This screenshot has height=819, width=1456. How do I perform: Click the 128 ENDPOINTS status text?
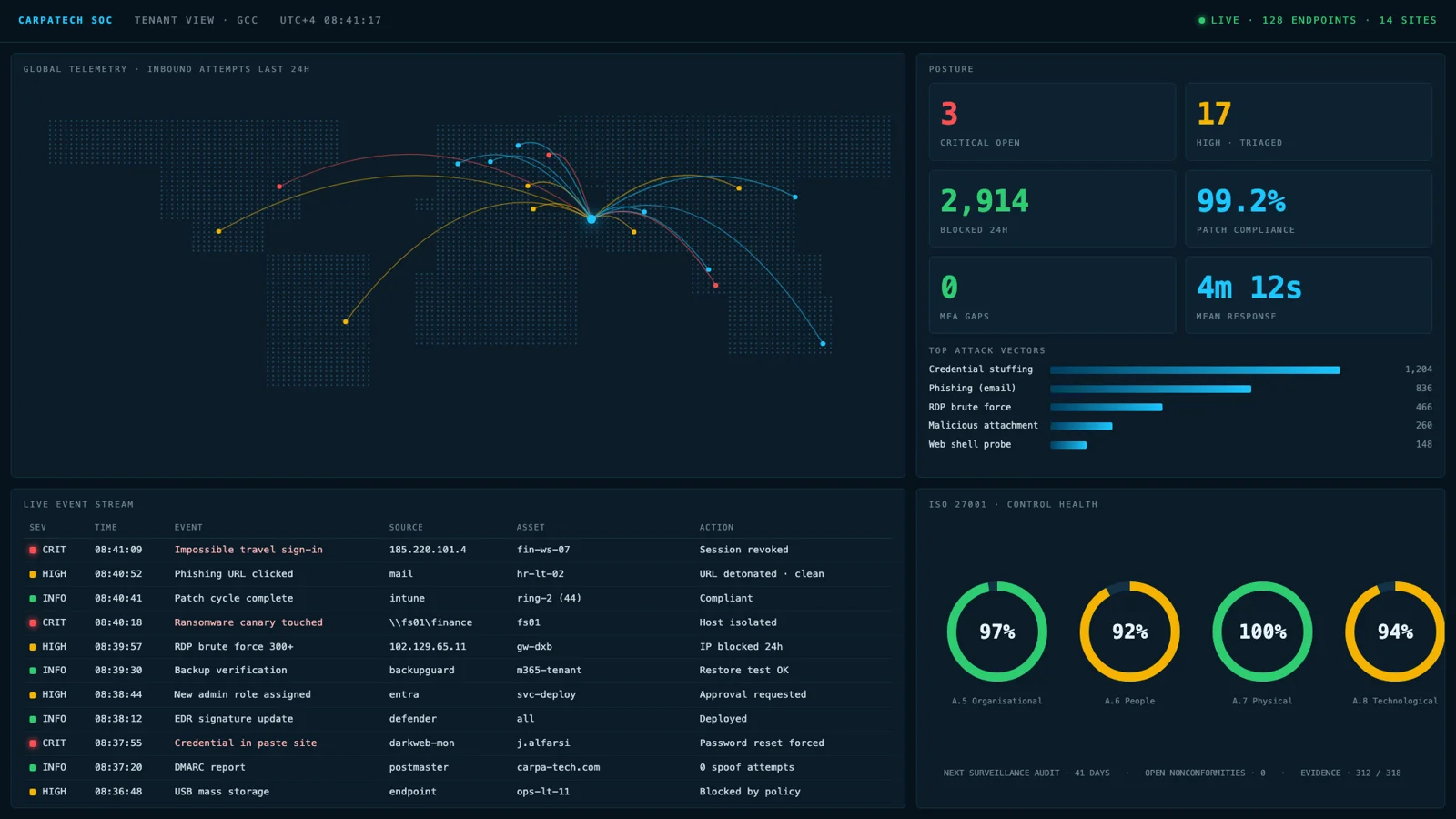pos(1309,20)
